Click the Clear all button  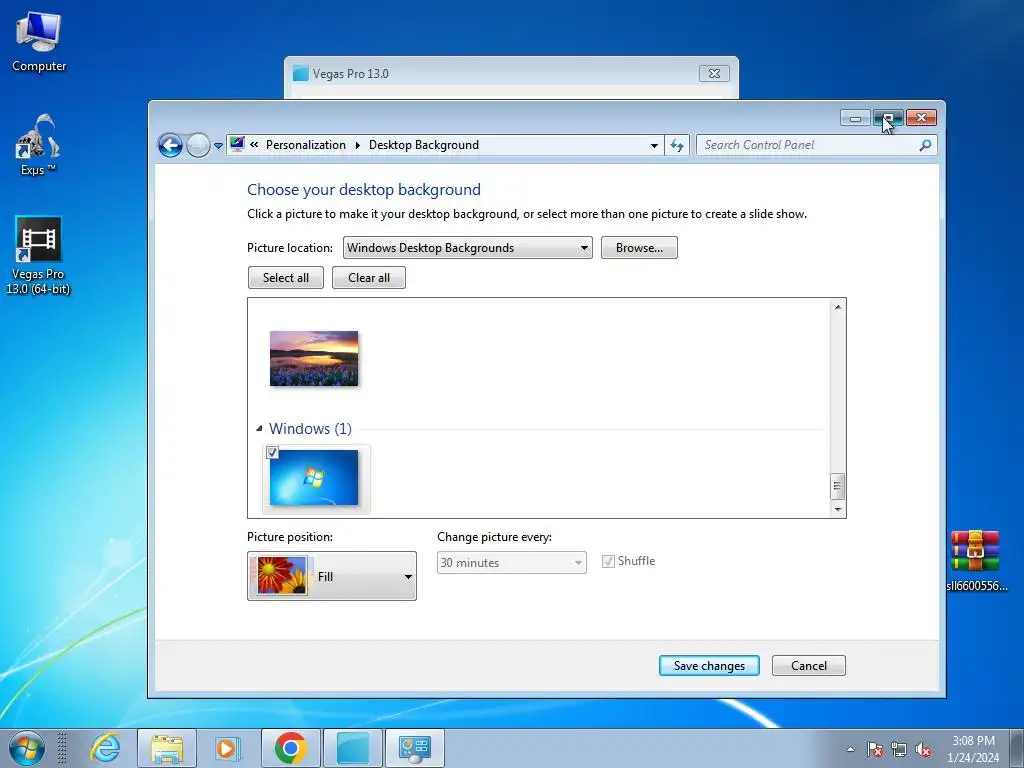369,278
